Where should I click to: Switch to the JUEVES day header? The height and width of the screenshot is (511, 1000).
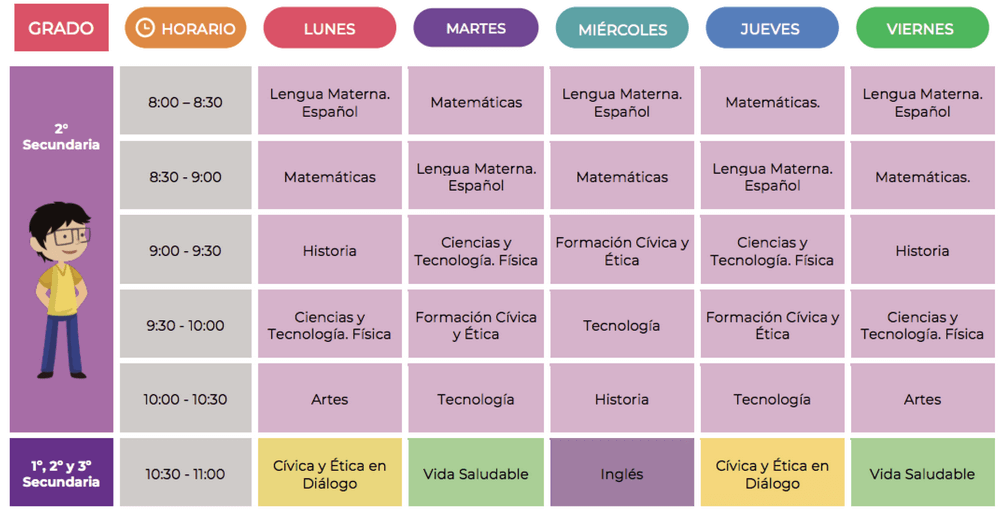pyautogui.click(x=771, y=29)
